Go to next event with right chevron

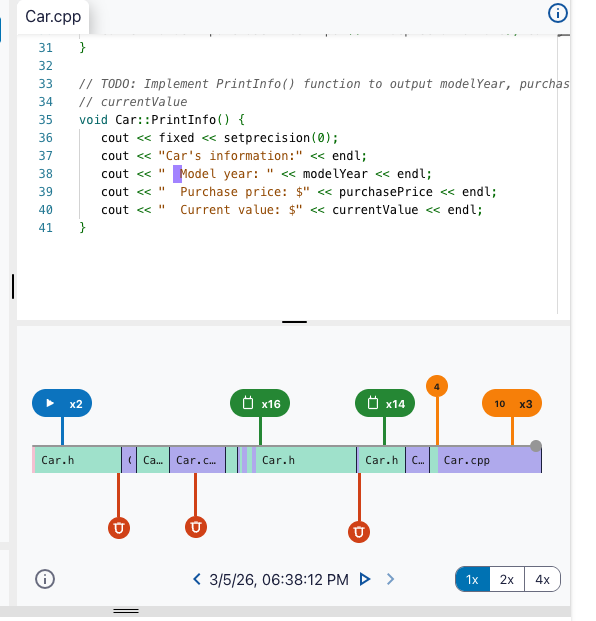pos(390,579)
